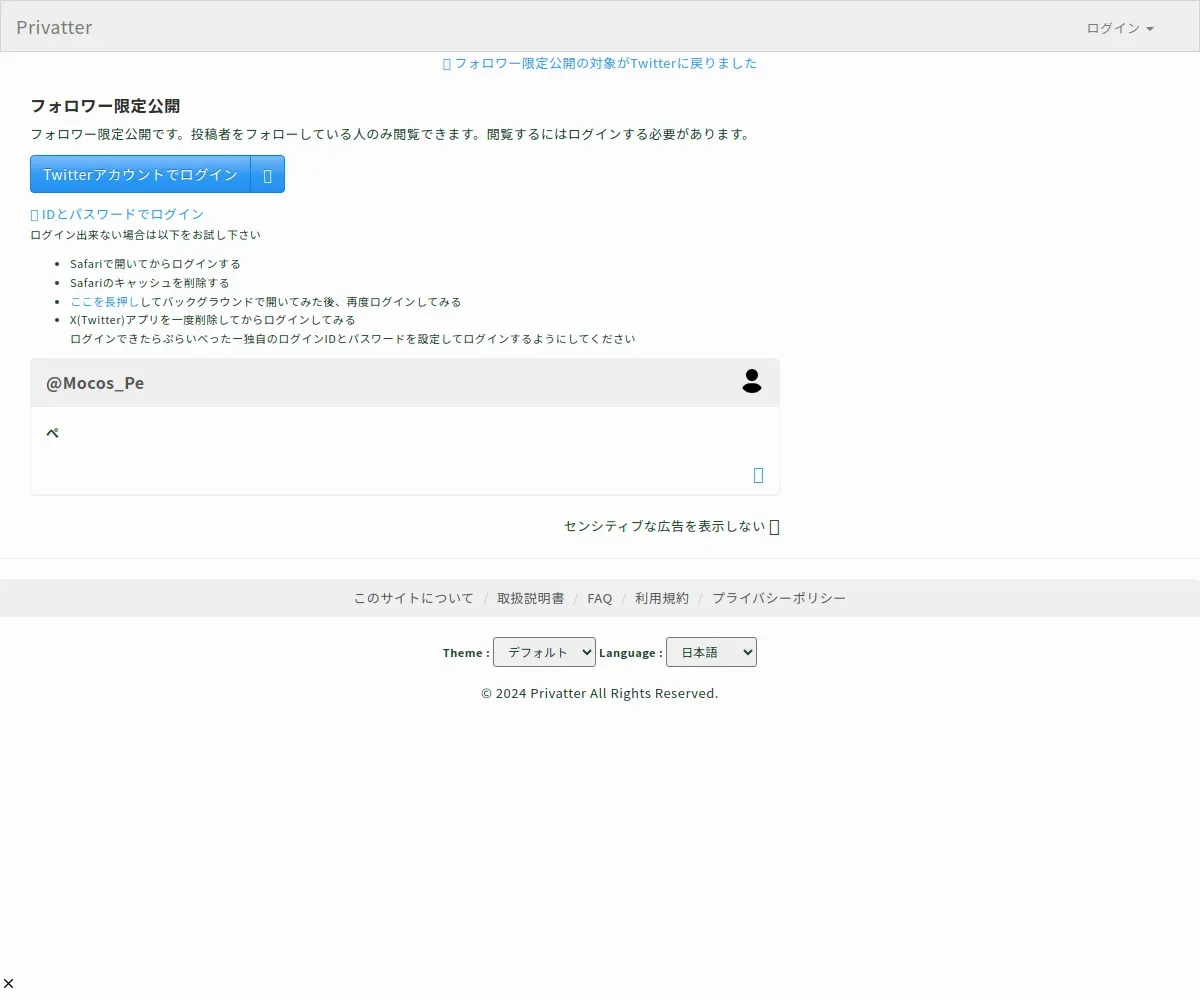The width and height of the screenshot is (1200, 1000).
Task: Open the Theme dropdown showing デフォルト
Action: tap(544, 652)
